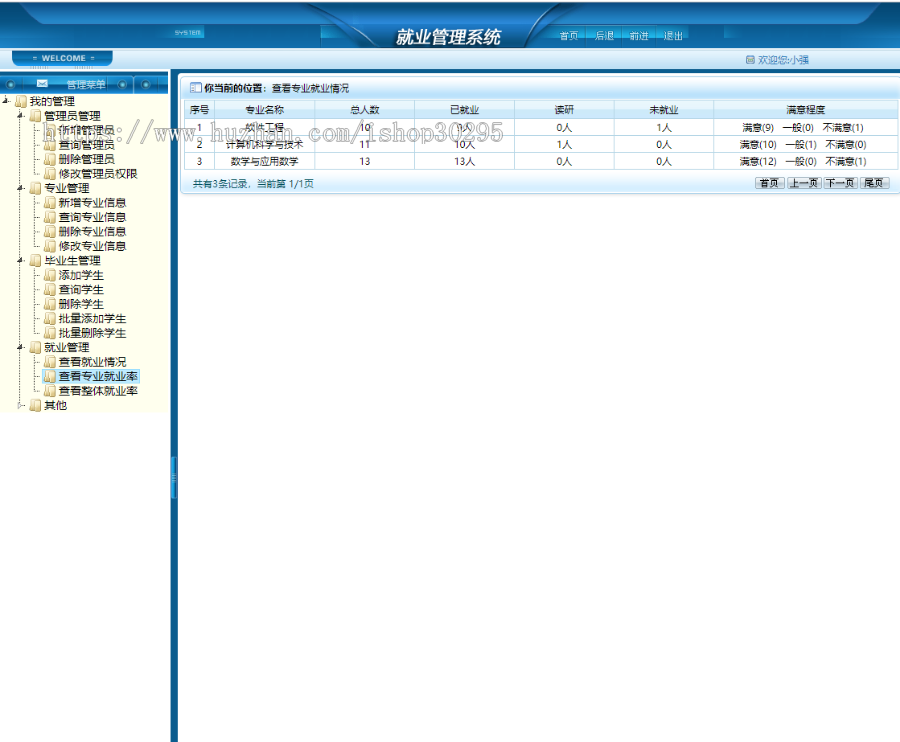Click the WELCOME button at top left
The image size is (900, 742).
(62, 57)
